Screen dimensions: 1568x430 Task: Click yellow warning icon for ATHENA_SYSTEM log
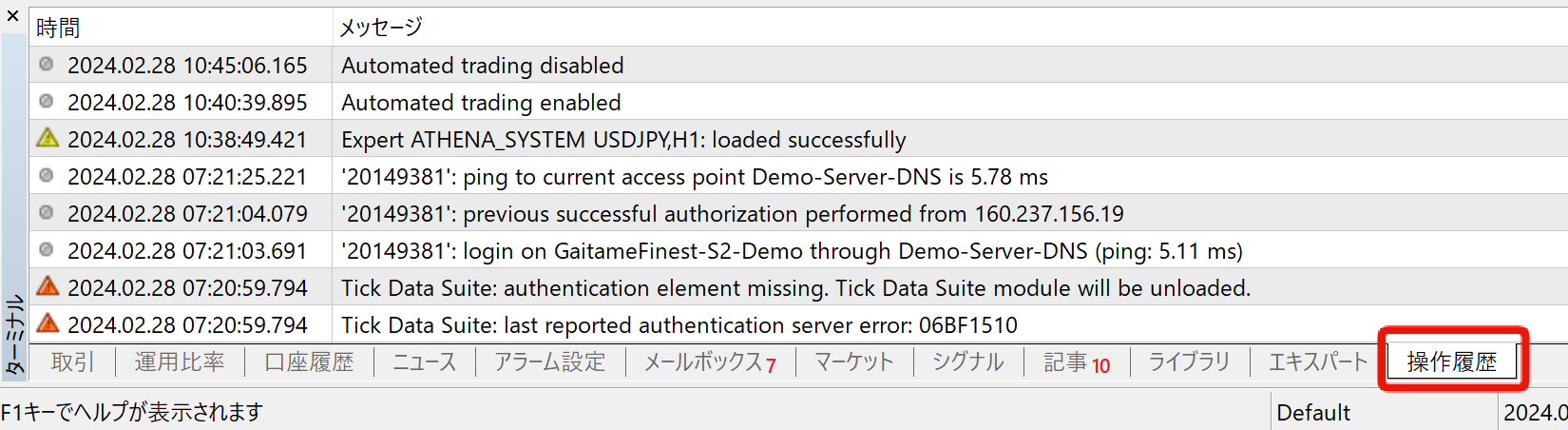(x=48, y=139)
